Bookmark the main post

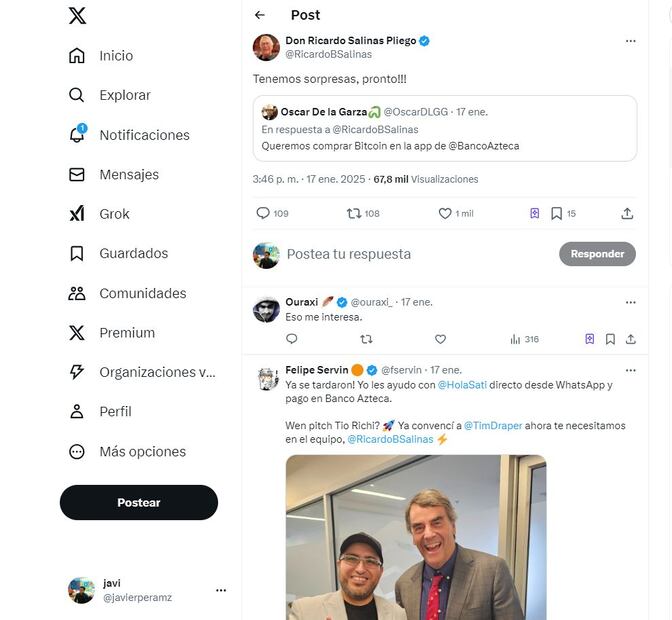pos(557,213)
